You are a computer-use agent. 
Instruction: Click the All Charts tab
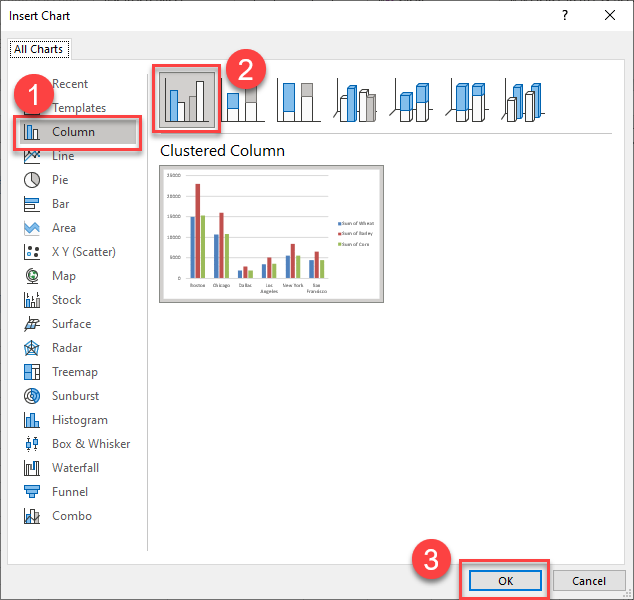tap(38, 49)
